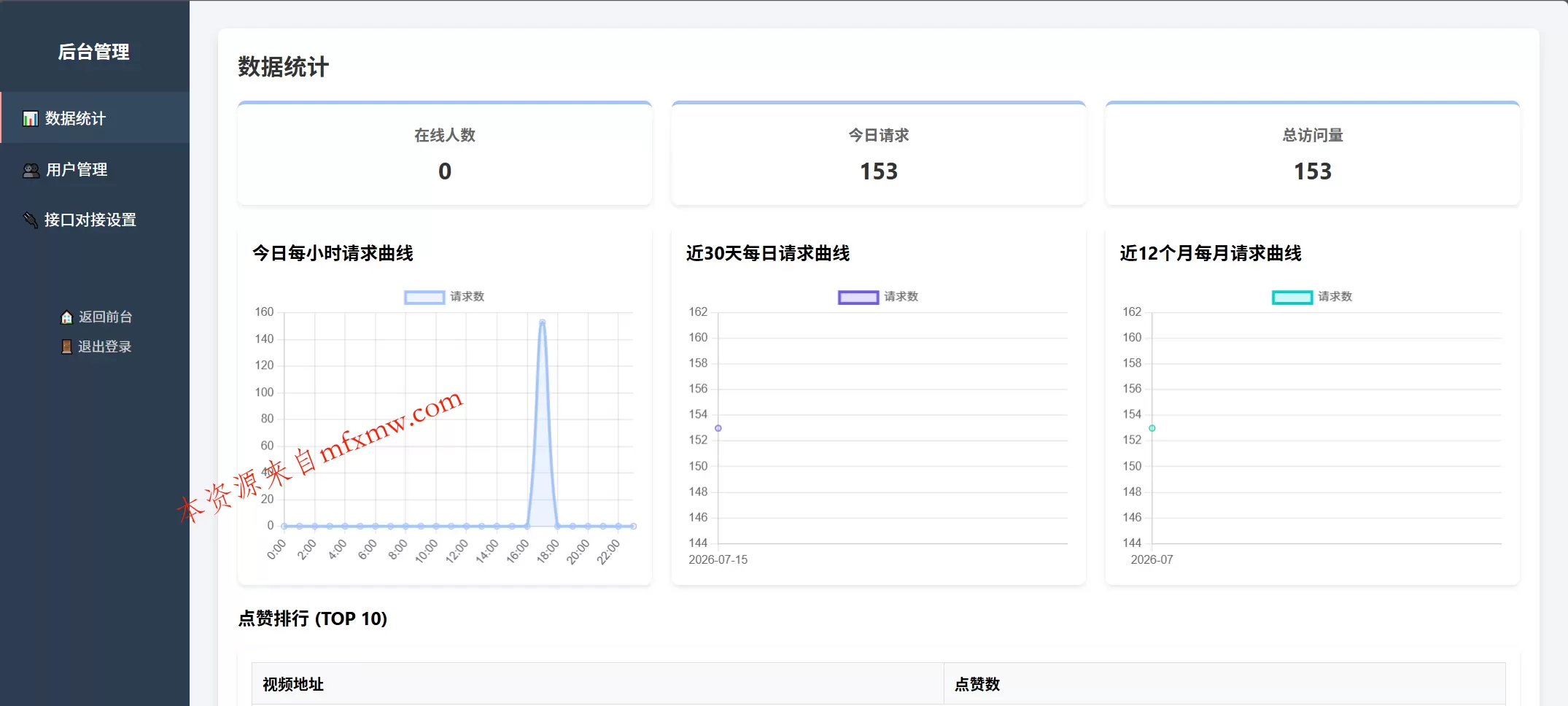Screen dimensions: 1568x706
Task: Click the 用户管理 people icon
Action: click(x=31, y=170)
